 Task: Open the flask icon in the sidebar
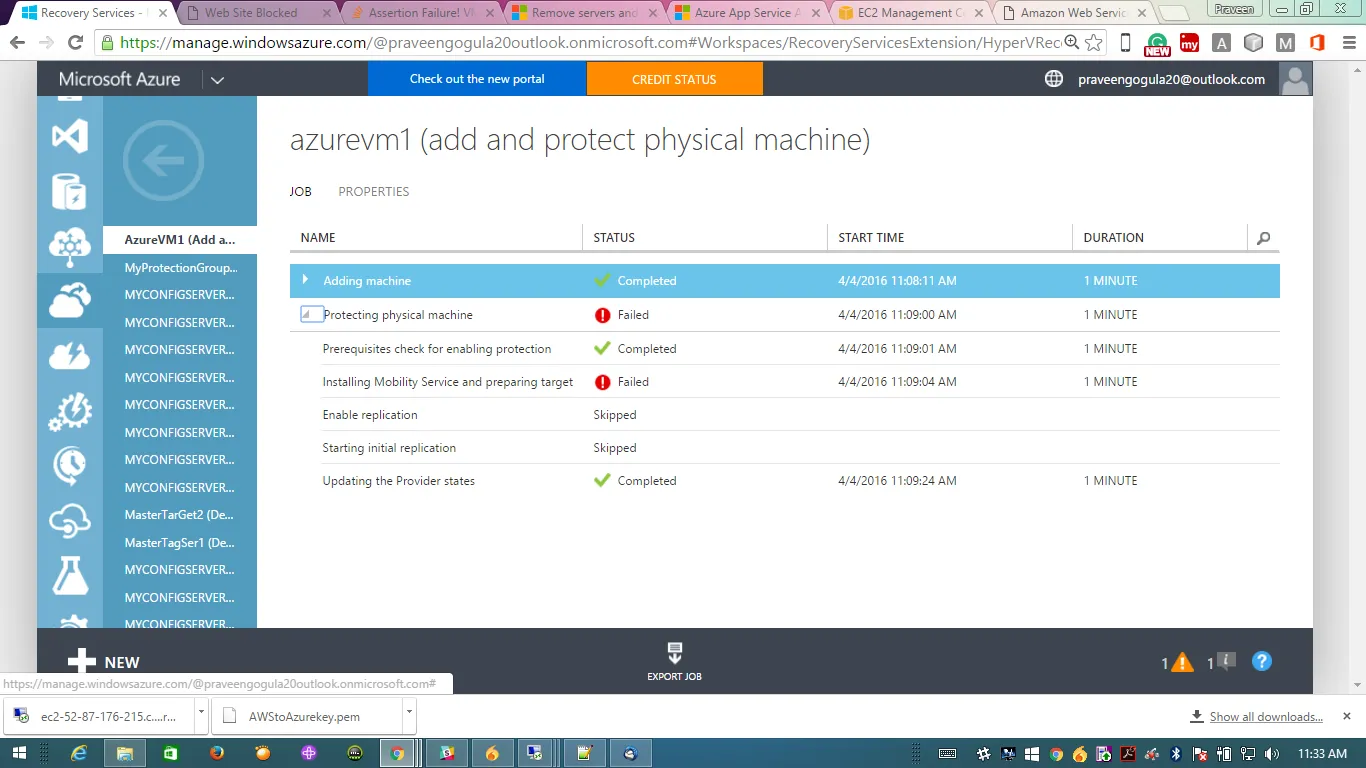click(70, 575)
